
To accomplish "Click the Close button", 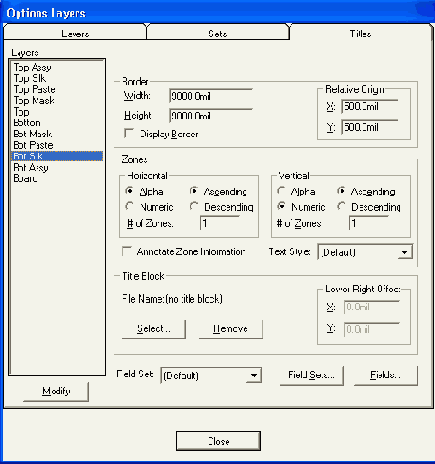I will 218,441.
